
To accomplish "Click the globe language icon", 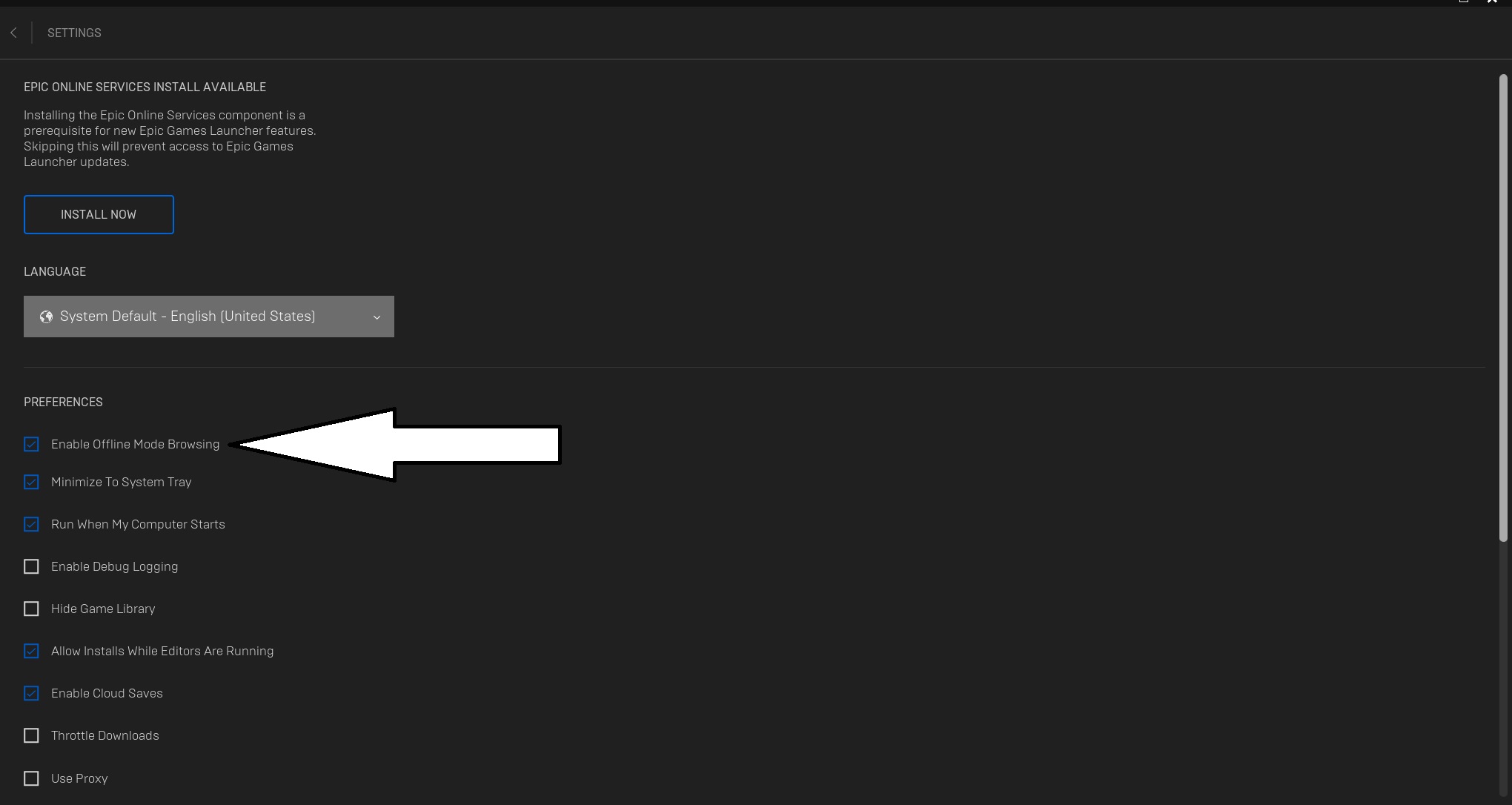I will pyautogui.click(x=46, y=316).
